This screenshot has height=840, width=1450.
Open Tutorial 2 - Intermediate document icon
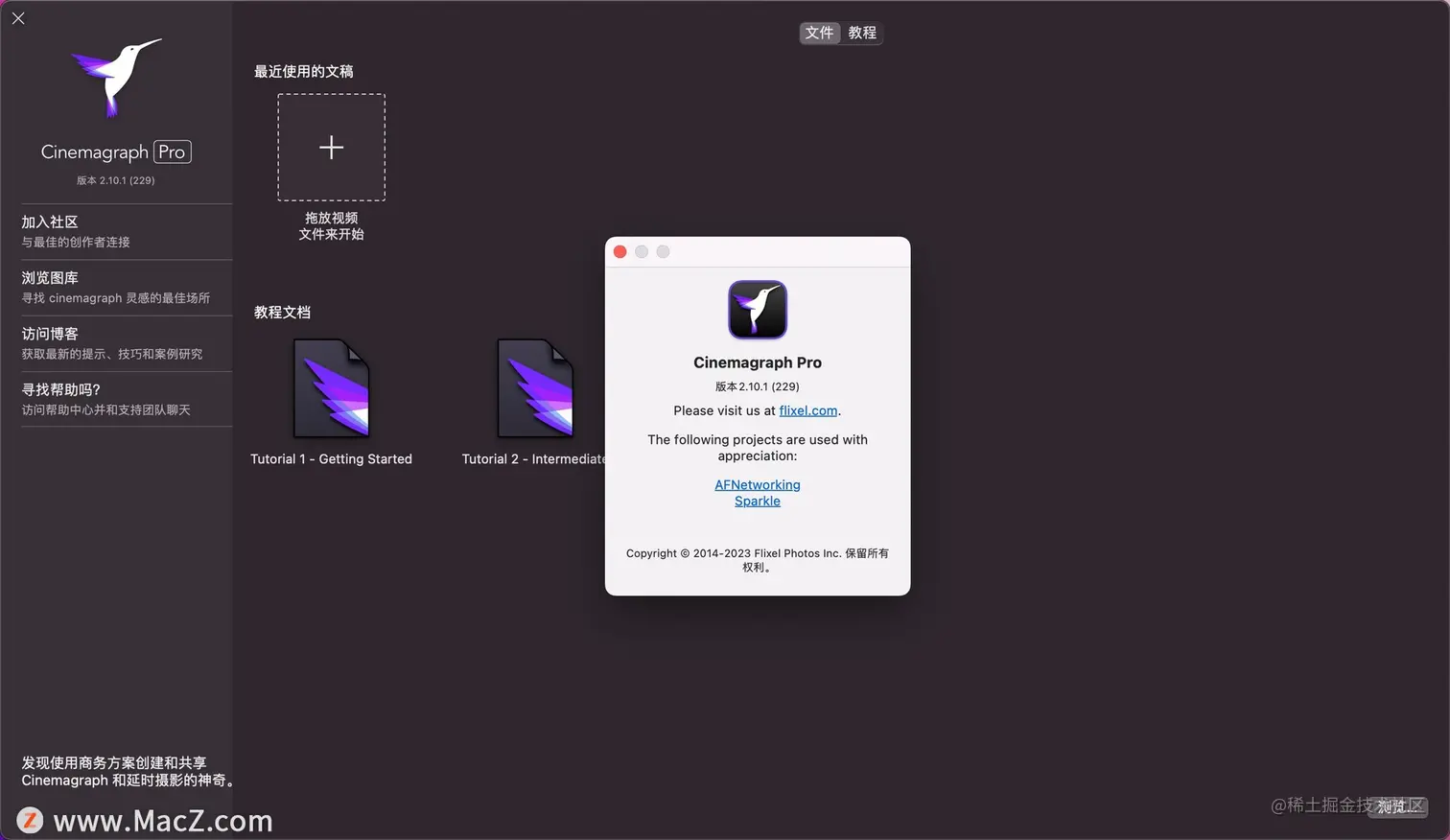[x=535, y=388]
